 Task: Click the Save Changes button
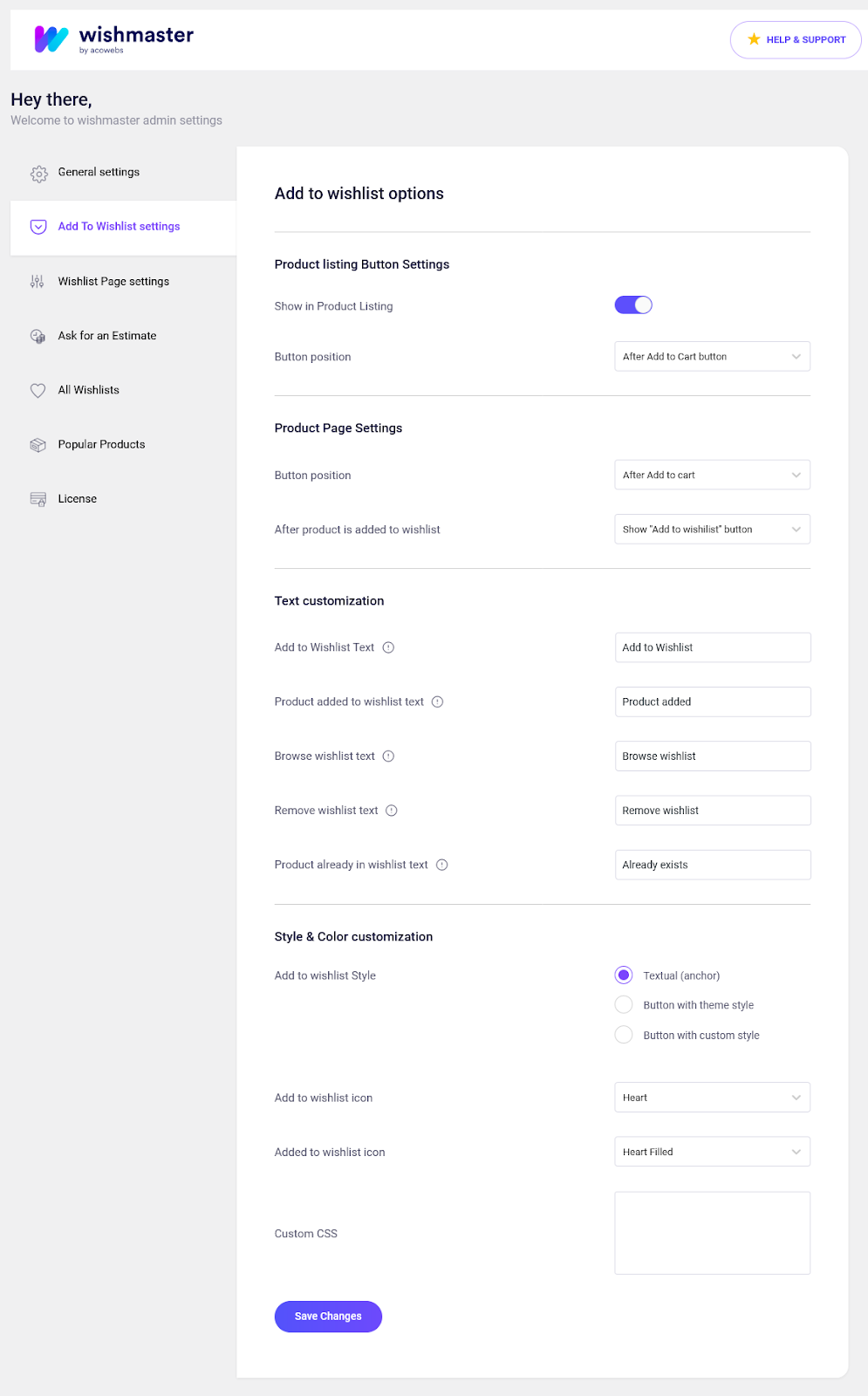(x=328, y=1317)
